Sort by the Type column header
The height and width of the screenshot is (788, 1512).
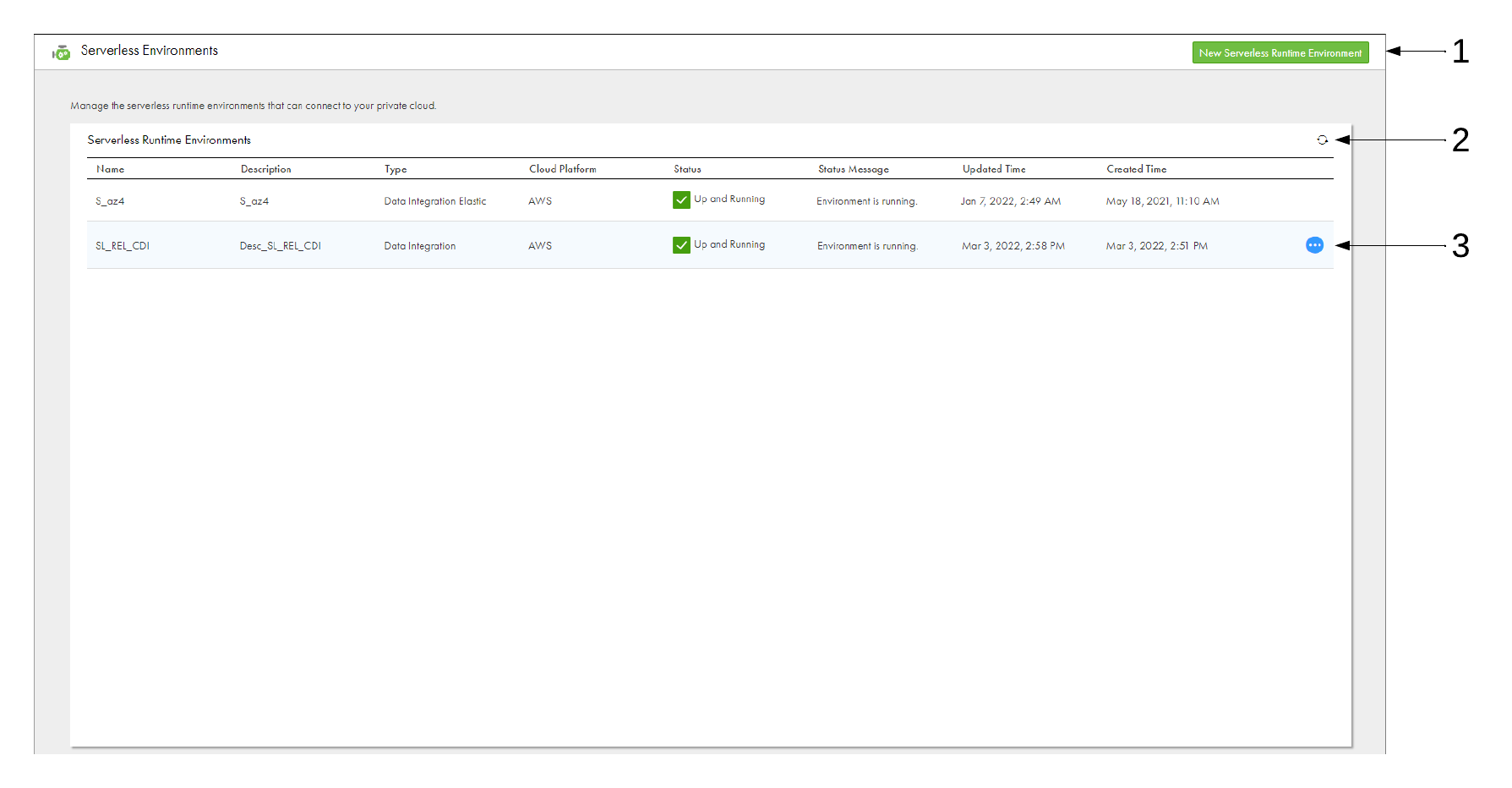pos(396,169)
